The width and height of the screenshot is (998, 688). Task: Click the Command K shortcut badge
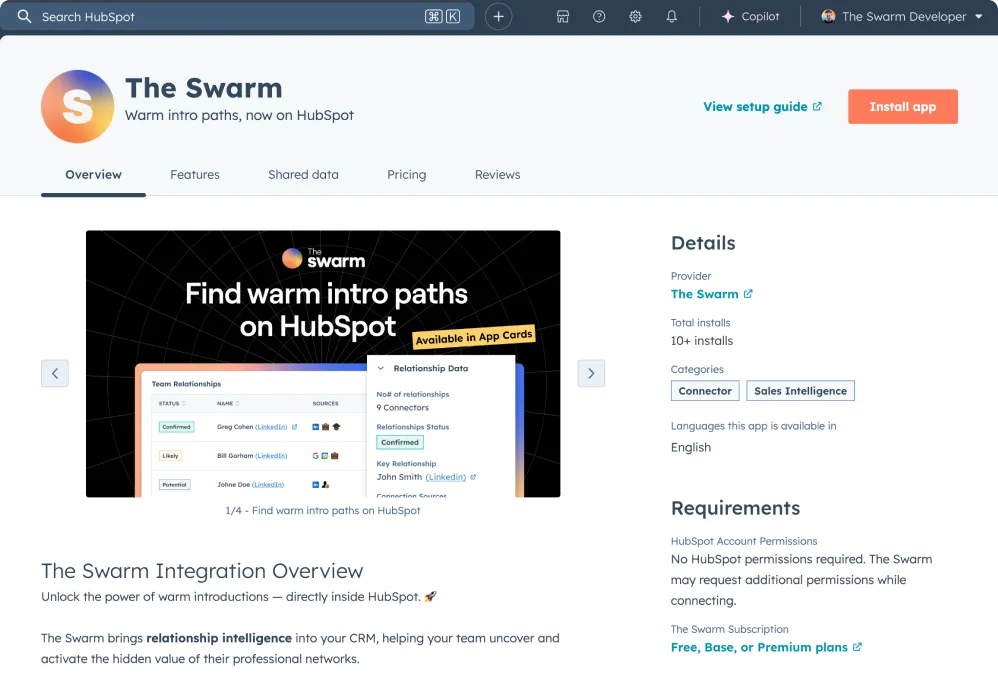[x=442, y=17]
